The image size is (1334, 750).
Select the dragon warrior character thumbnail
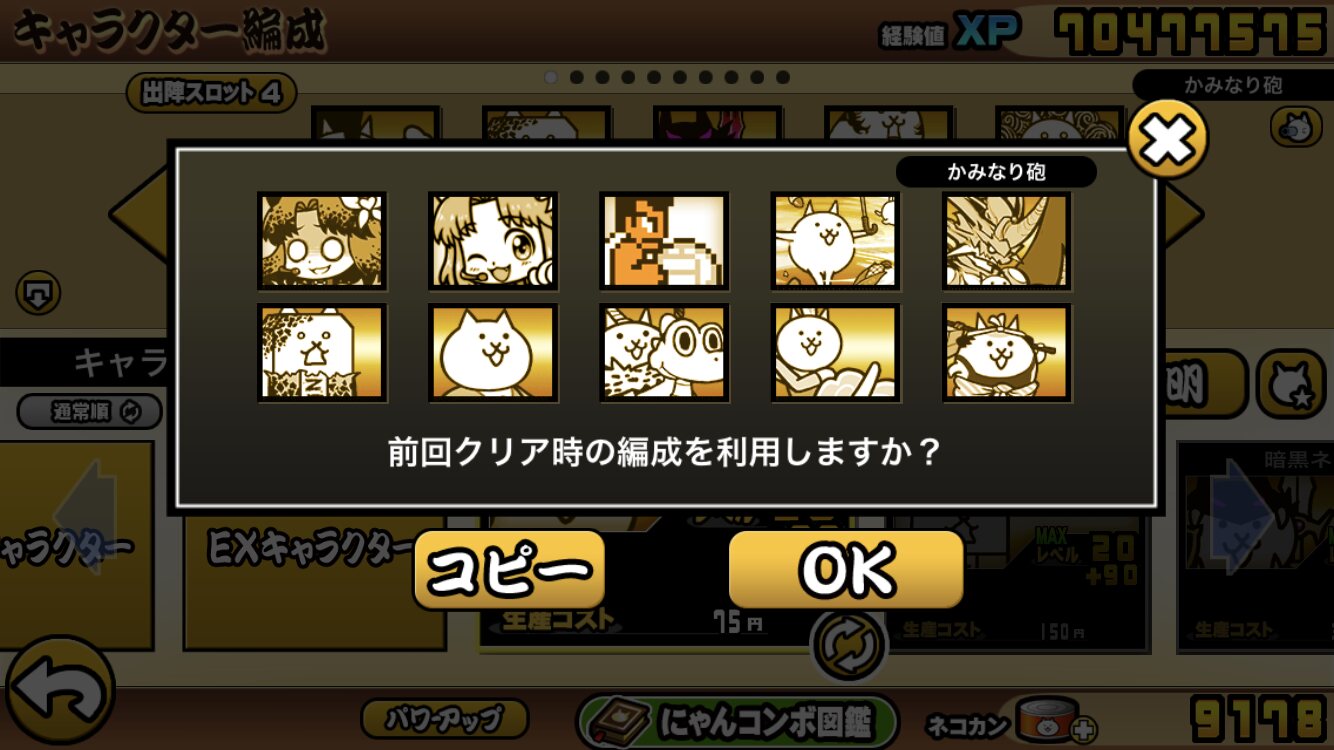point(1007,241)
